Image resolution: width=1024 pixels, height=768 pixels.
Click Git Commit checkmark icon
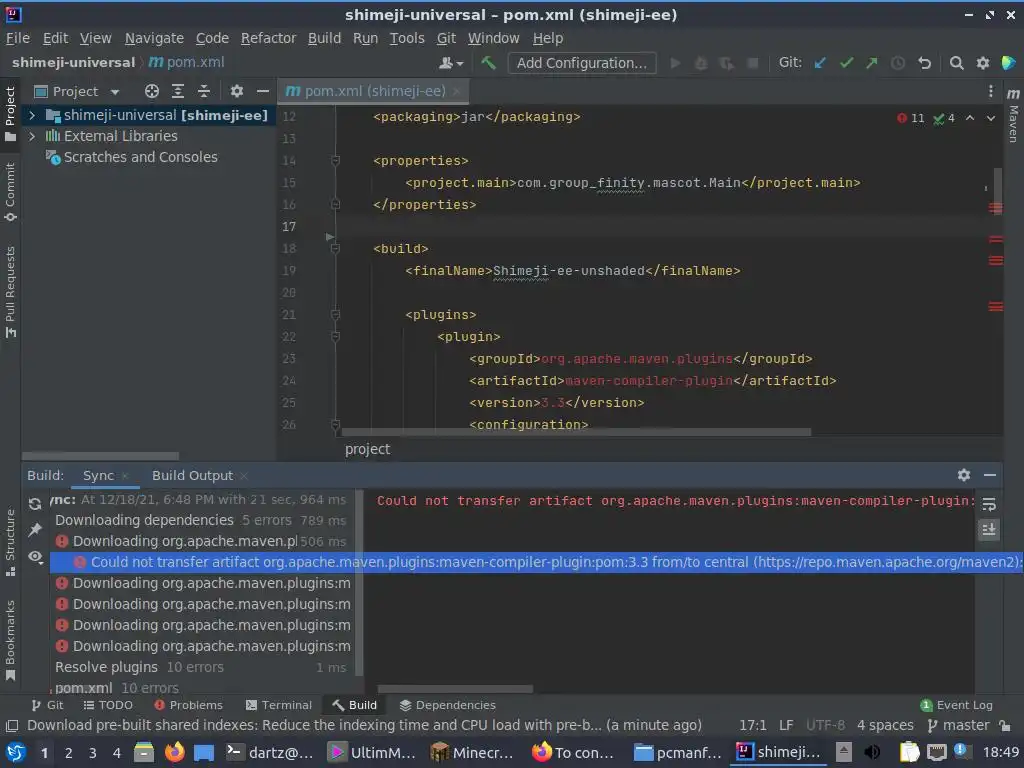coord(846,63)
